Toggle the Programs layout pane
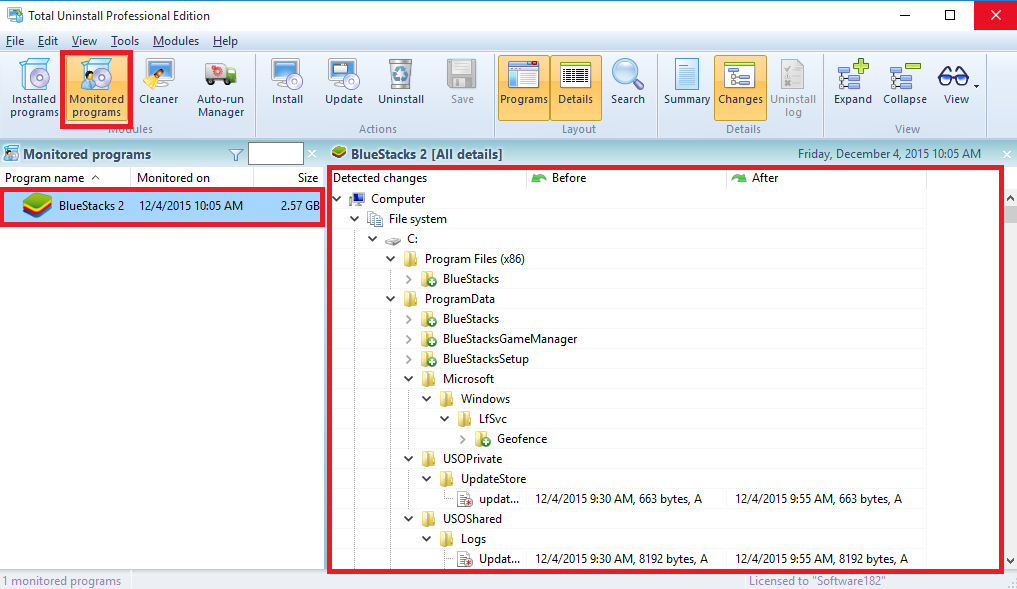The image size is (1017, 589). pos(523,87)
